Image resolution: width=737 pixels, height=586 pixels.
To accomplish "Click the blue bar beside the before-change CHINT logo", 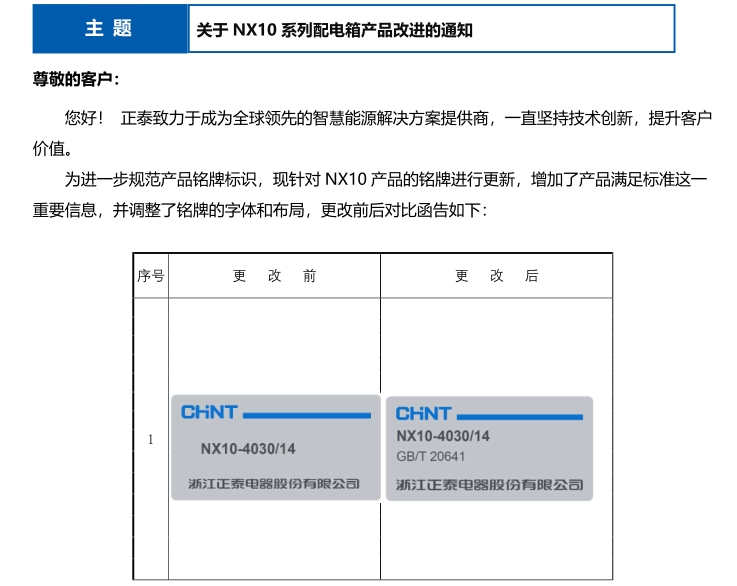I will click(x=306, y=414).
